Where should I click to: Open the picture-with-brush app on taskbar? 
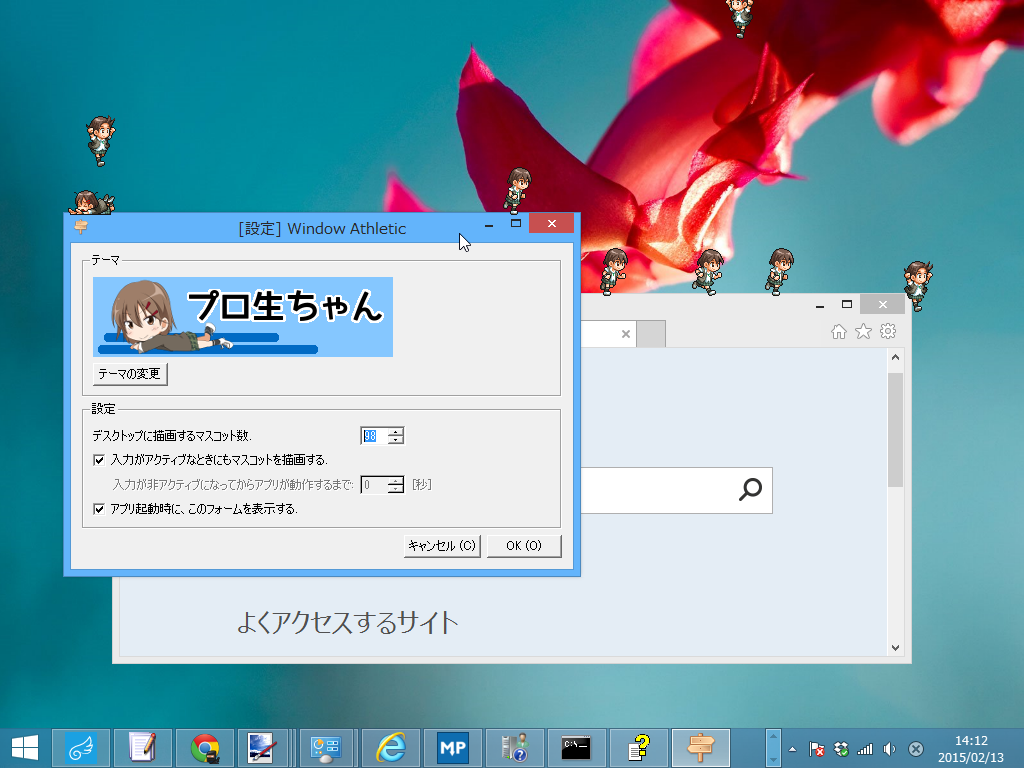tap(264, 748)
